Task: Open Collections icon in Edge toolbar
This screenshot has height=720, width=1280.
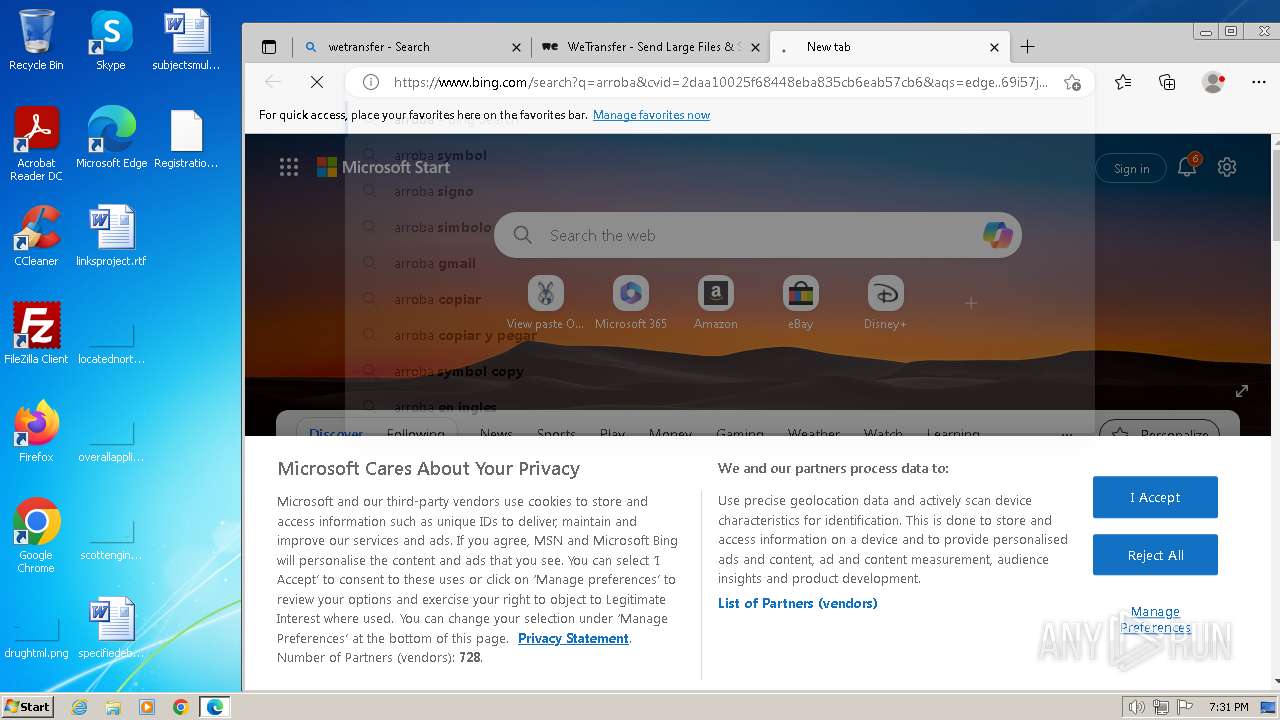Action: (x=1167, y=82)
